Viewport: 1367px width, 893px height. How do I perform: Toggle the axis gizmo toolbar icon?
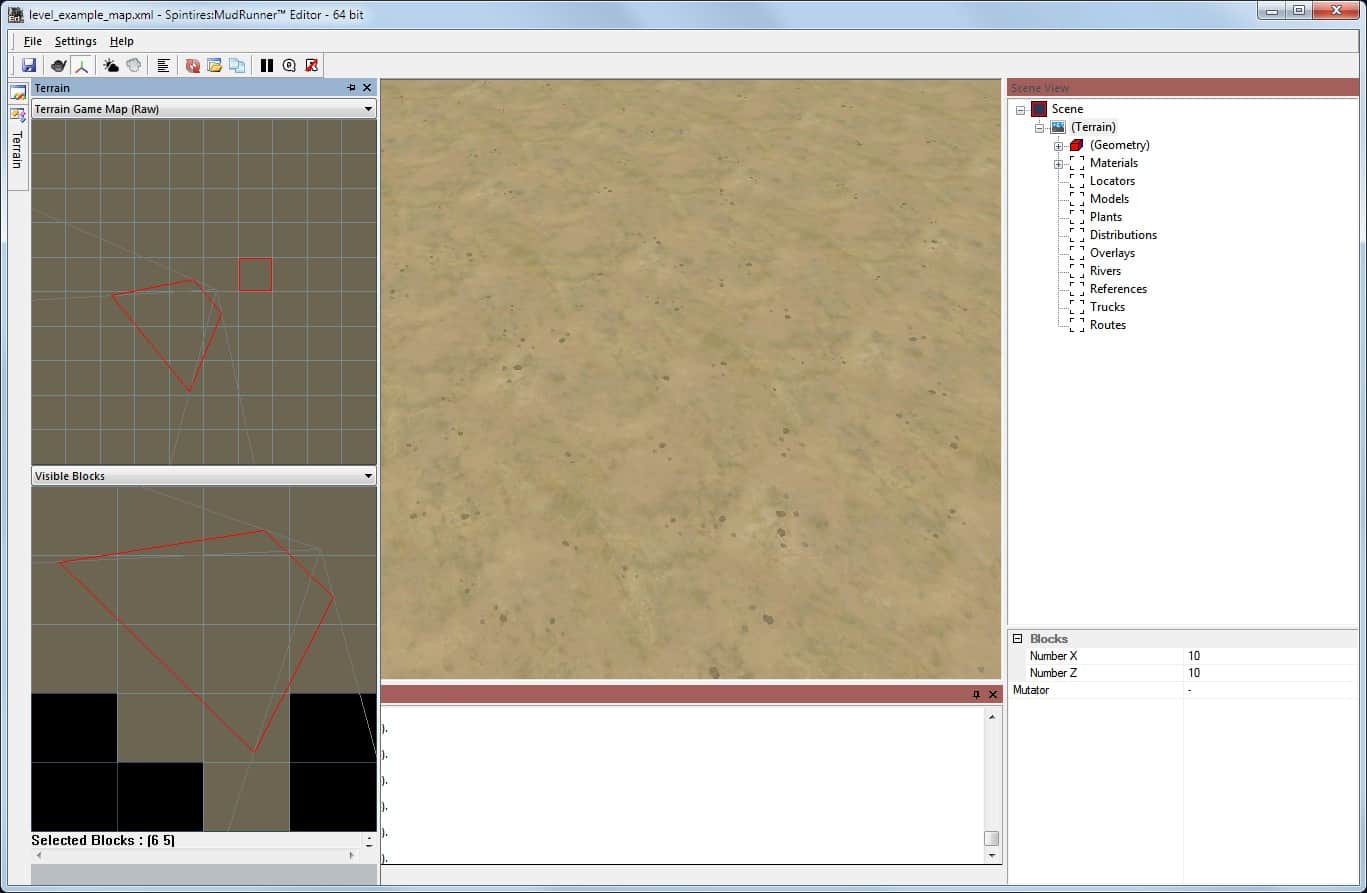click(x=81, y=65)
